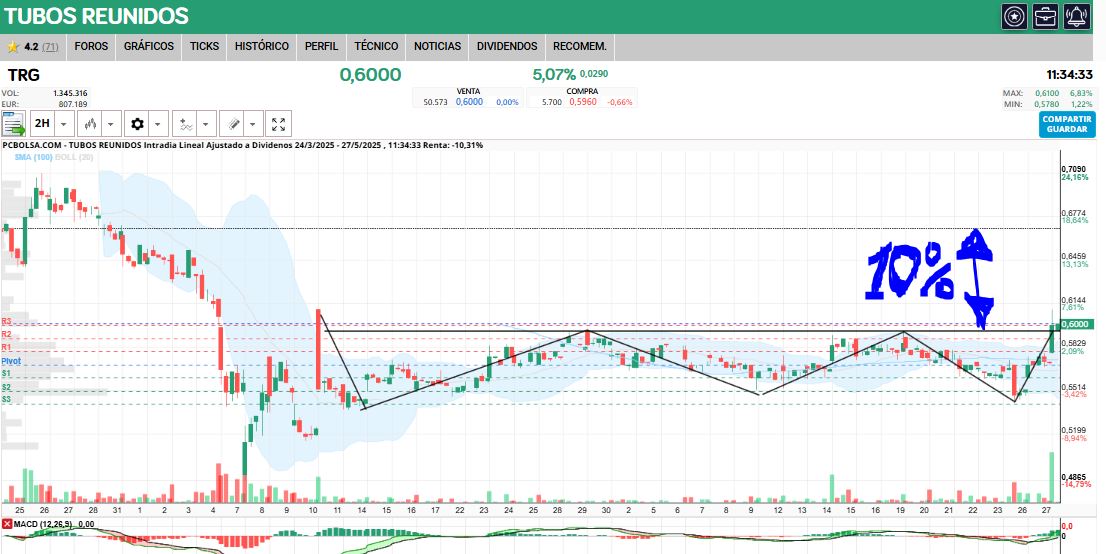This screenshot has height=554, width=1106.
Task: Close the MACD indicator panel
Action: point(7,524)
